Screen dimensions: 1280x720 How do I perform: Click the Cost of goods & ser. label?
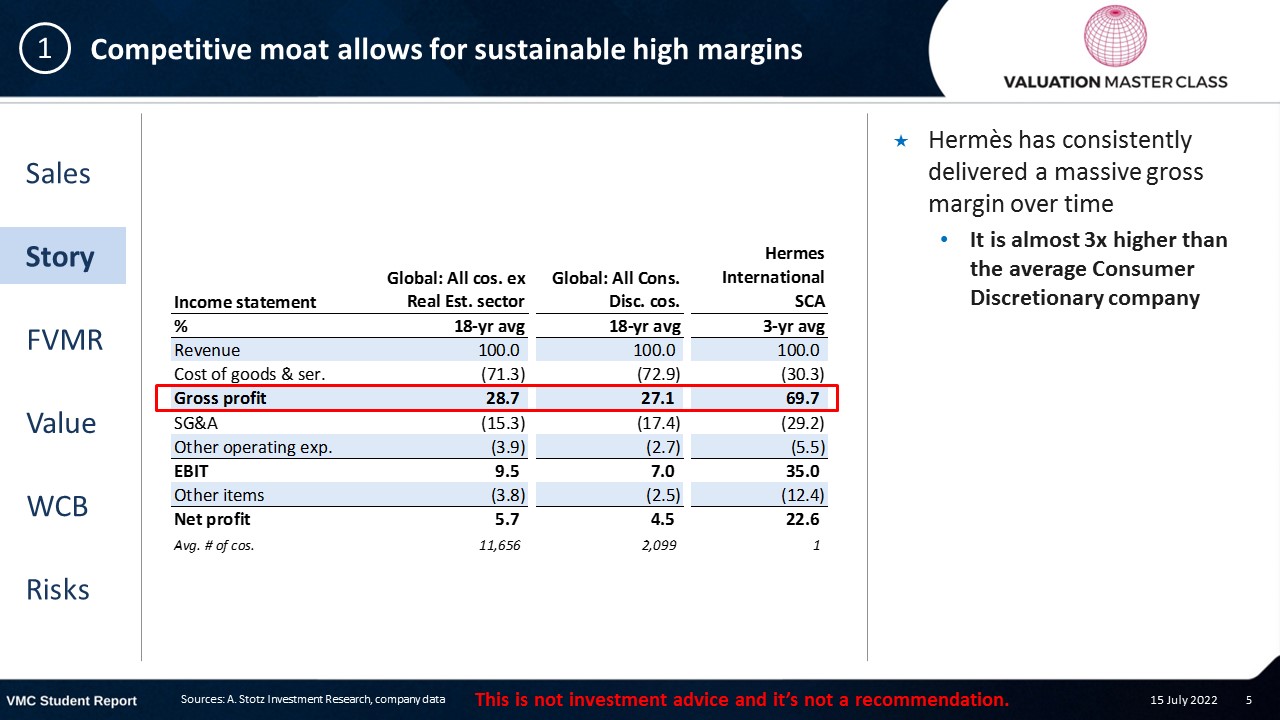click(x=250, y=374)
